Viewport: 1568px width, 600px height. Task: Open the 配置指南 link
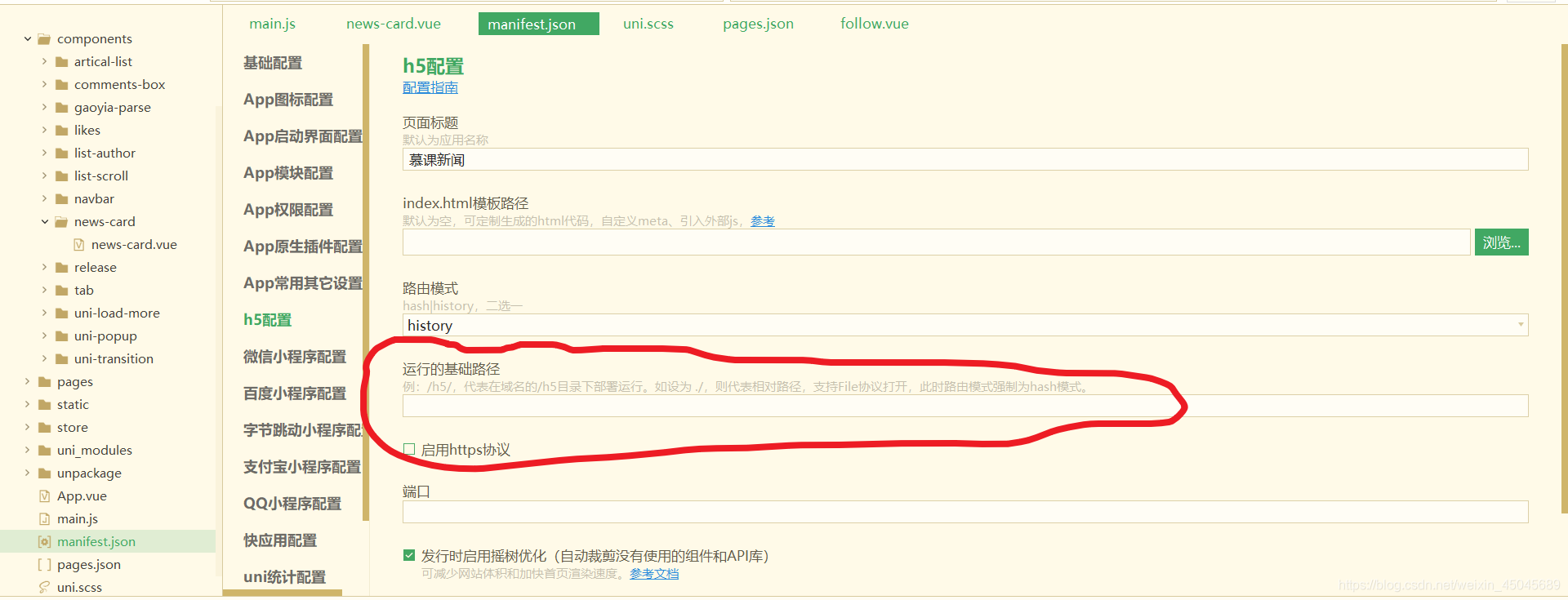click(430, 87)
